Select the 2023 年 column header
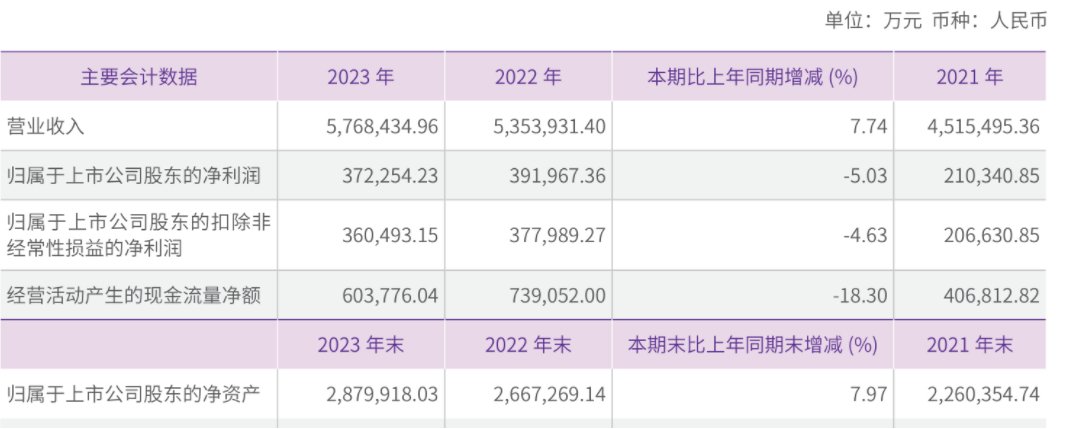The width and height of the screenshot is (1067, 429). (361, 77)
